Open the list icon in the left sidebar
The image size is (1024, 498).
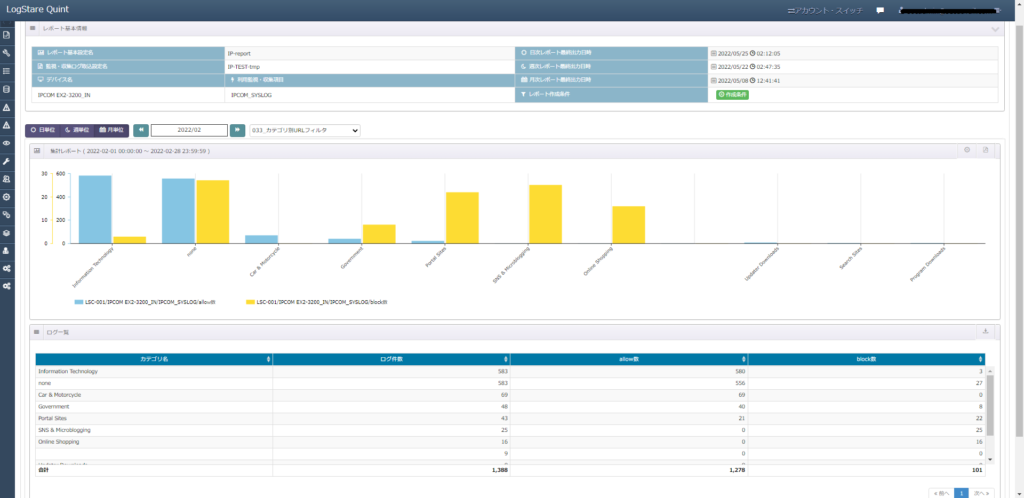click(7, 71)
